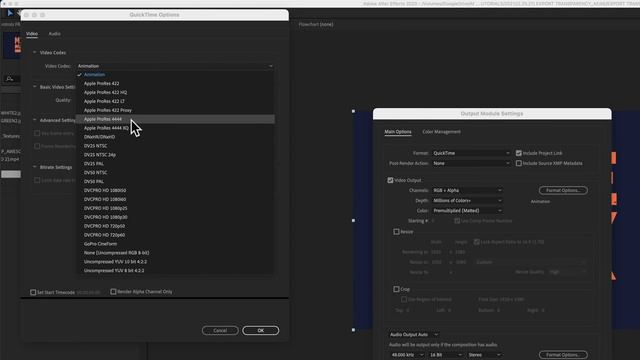Viewport: 640px width, 360px height.
Task: Choose Apple ProRes 4444 from codec list
Action: point(175,119)
